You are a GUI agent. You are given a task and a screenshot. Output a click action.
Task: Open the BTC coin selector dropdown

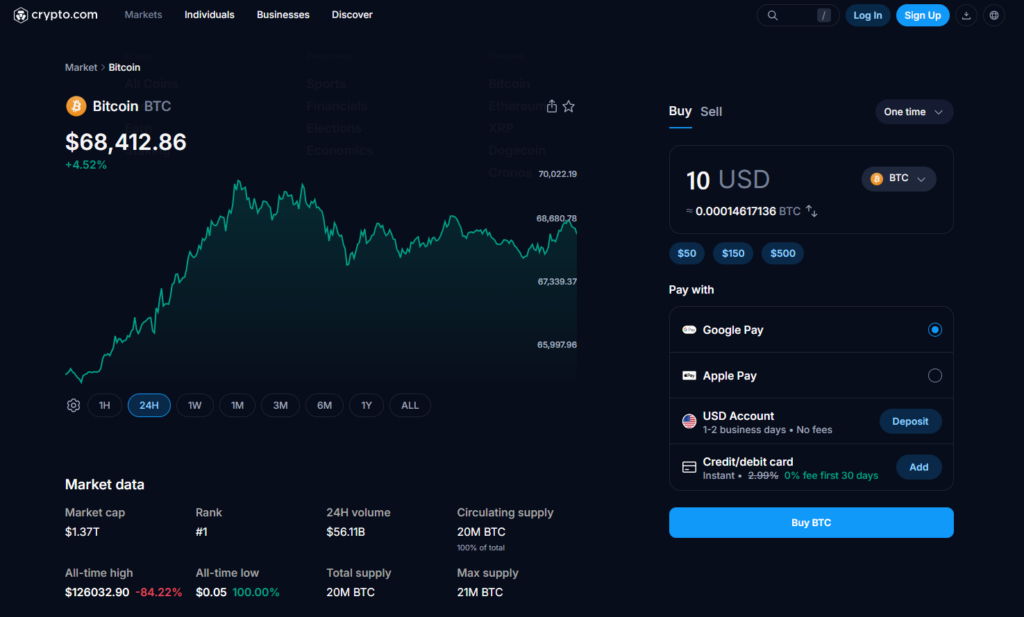point(899,178)
